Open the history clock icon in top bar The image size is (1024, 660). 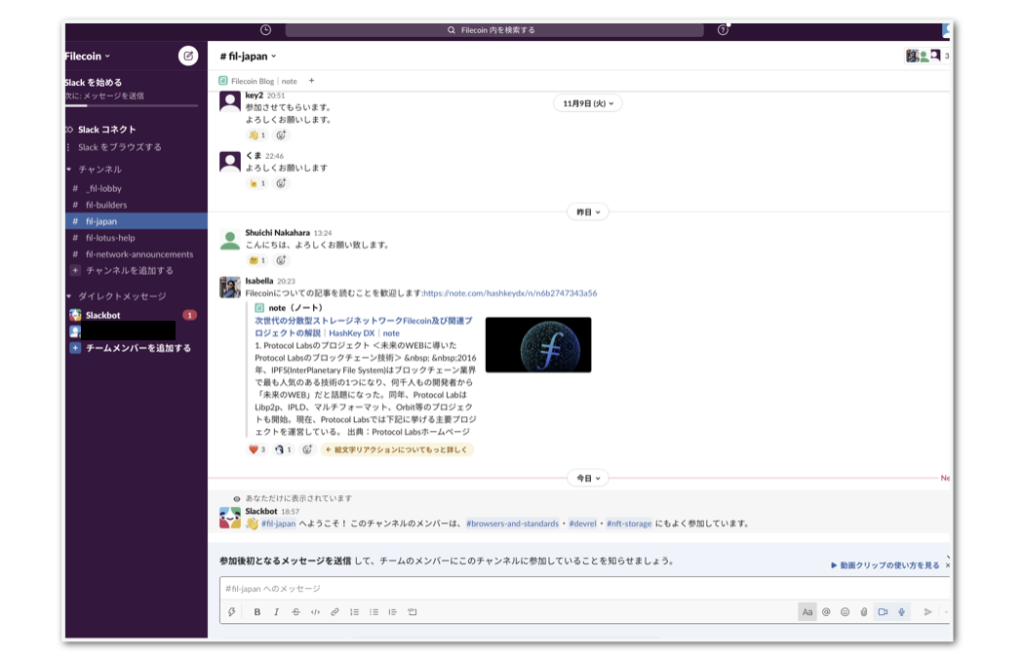pyautogui.click(x=265, y=30)
